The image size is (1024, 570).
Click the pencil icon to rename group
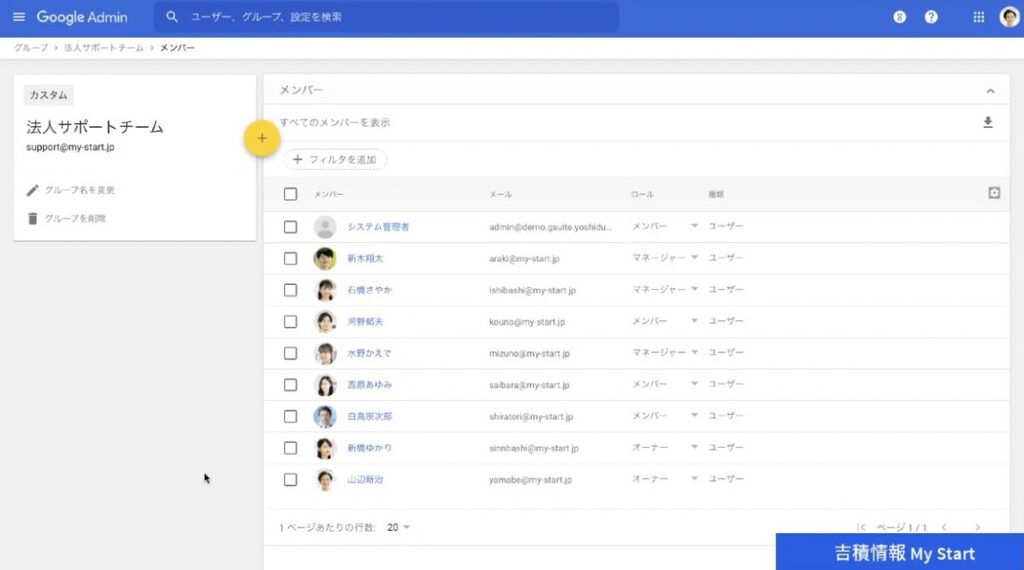(x=33, y=190)
